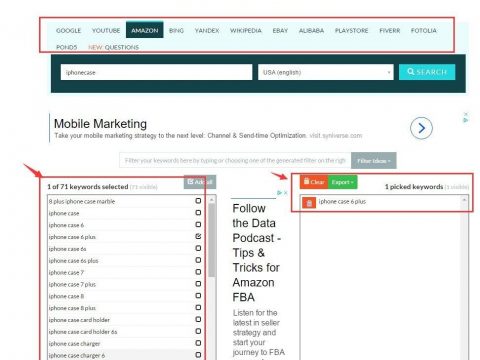Open the 'Follow the Data Podcast' ad link

click(x=256, y=253)
